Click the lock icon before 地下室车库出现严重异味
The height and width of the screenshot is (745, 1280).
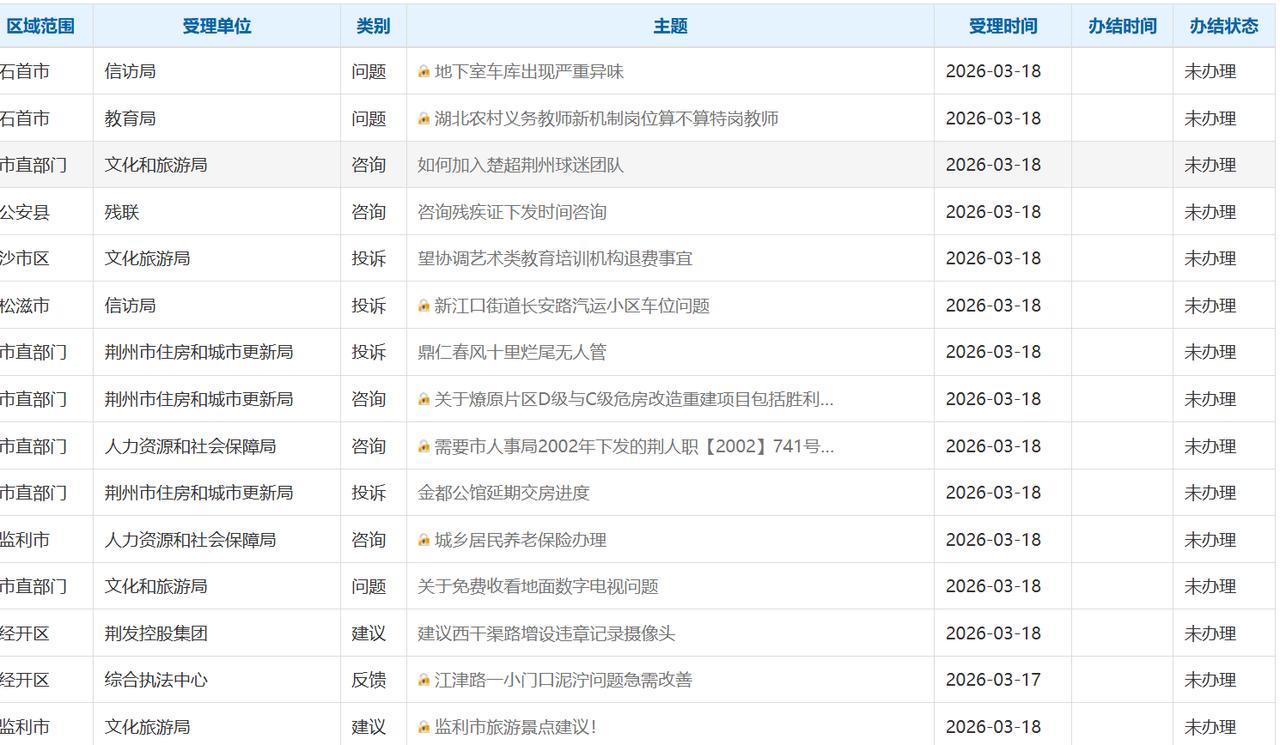coord(423,71)
